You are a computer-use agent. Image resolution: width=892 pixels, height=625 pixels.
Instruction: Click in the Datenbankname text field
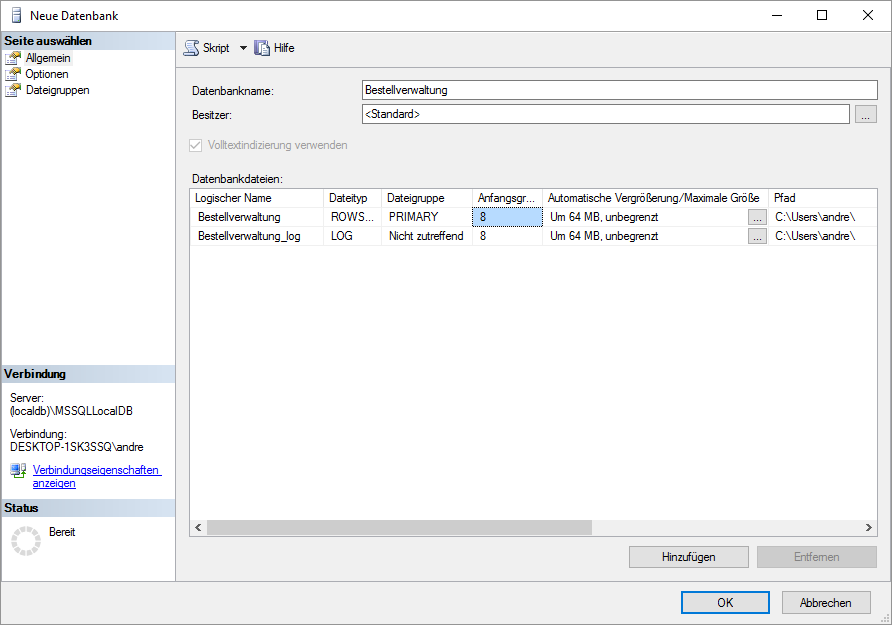pyautogui.click(x=619, y=90)
